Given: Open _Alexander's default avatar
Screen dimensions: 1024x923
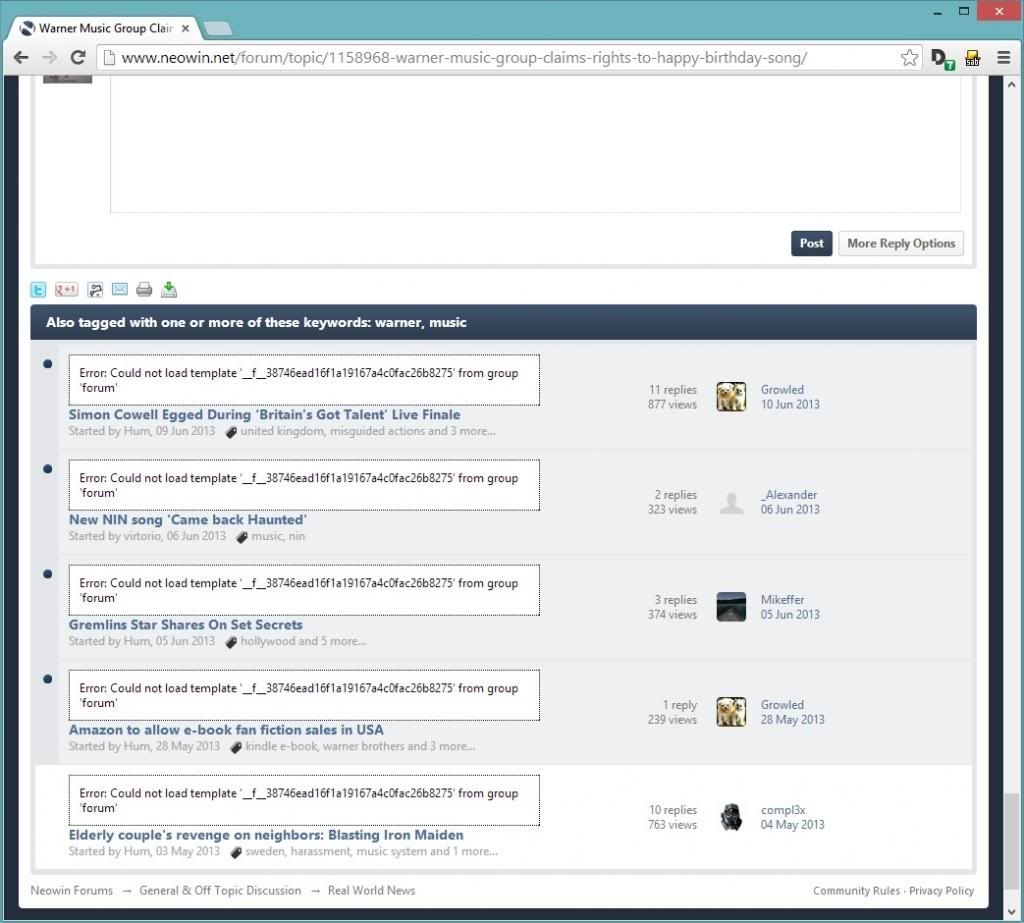Looking at the screenshot, I should coord(731,502).
